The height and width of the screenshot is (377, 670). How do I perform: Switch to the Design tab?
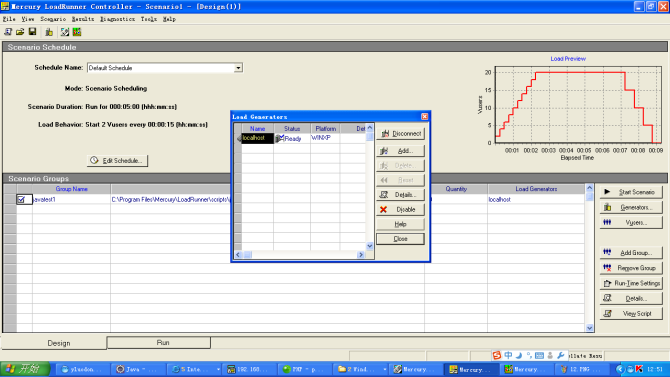54,343
